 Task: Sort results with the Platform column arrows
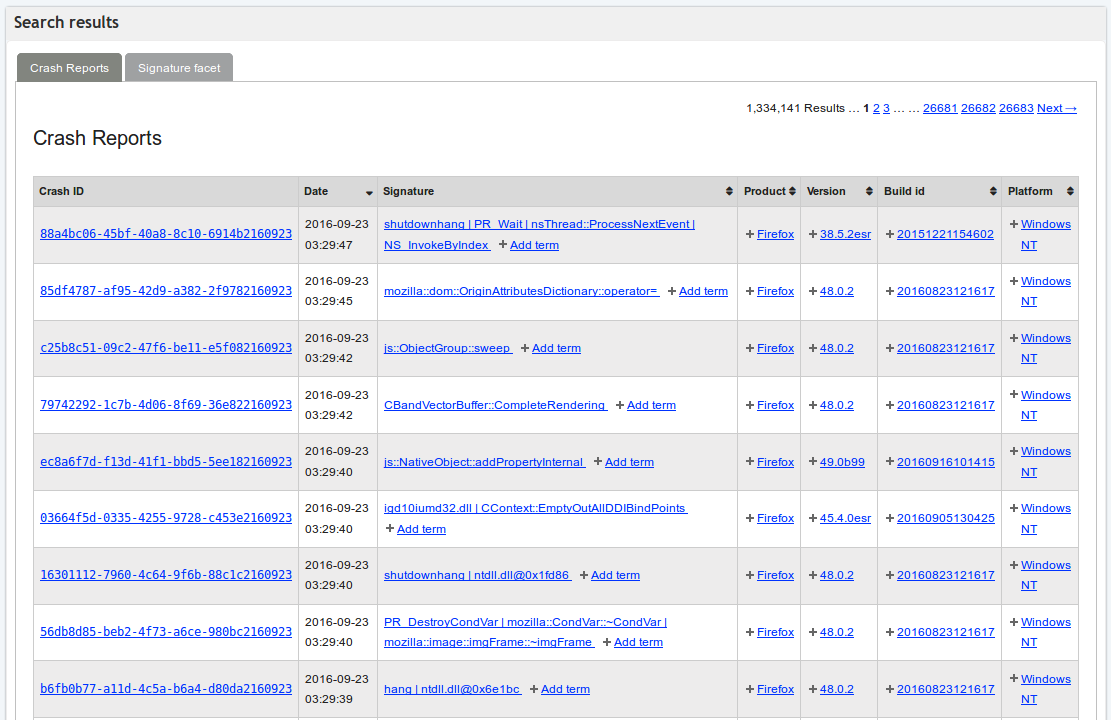point(1069,191)
